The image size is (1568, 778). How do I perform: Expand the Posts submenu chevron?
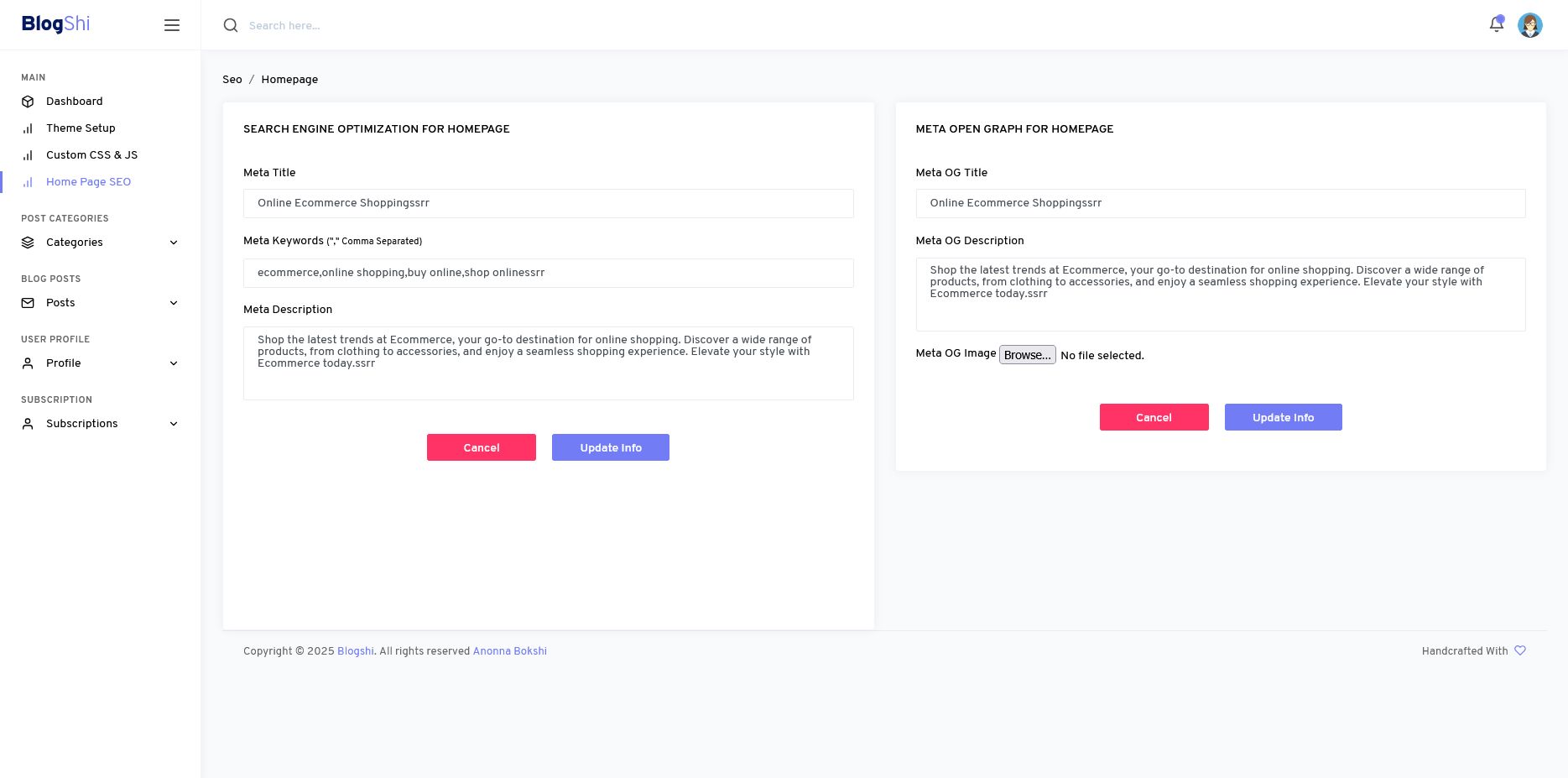coord(174,303)
